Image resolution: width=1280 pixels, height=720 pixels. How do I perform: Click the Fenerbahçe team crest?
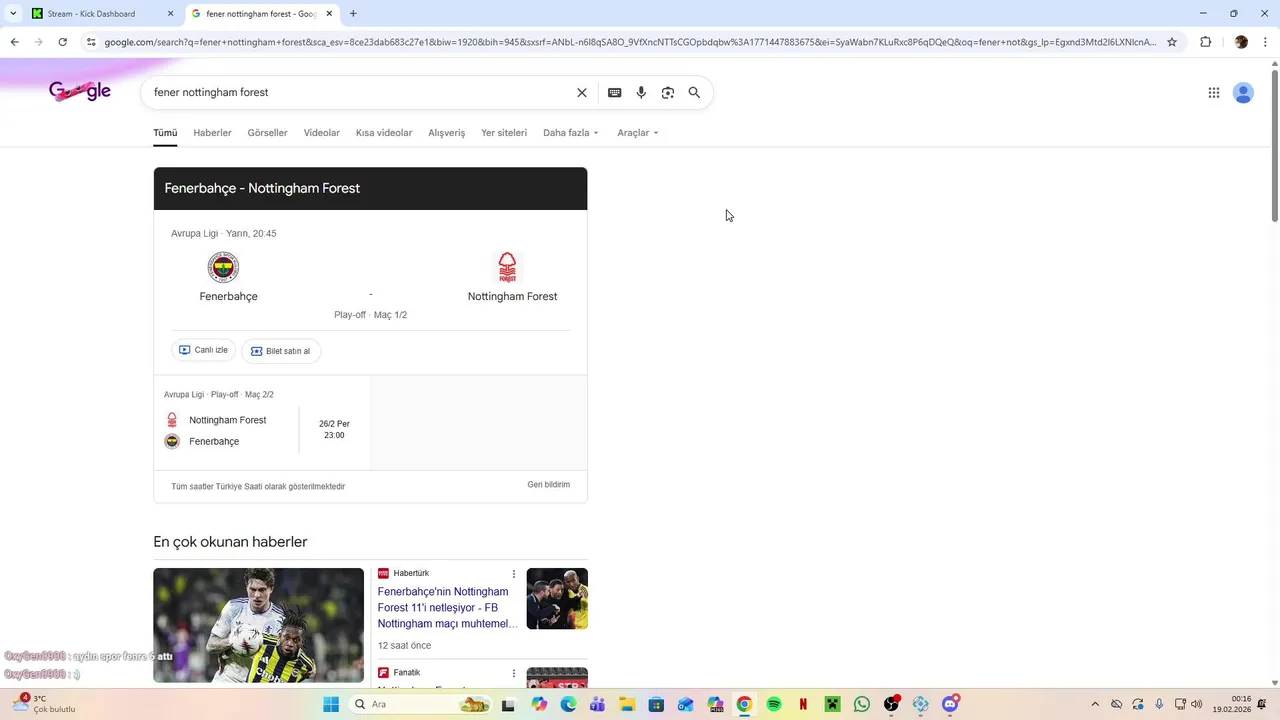tap(223, 267)
